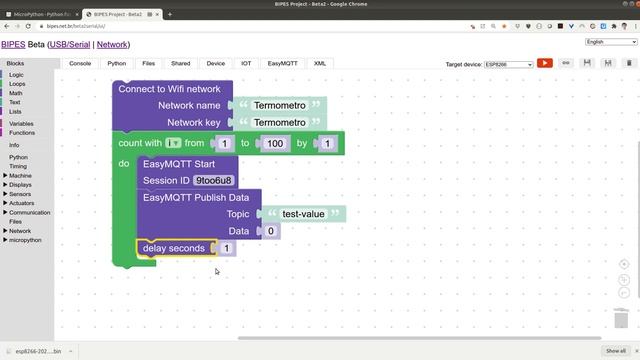Edit the Session ID field 9too6u8

coord(213,180)
